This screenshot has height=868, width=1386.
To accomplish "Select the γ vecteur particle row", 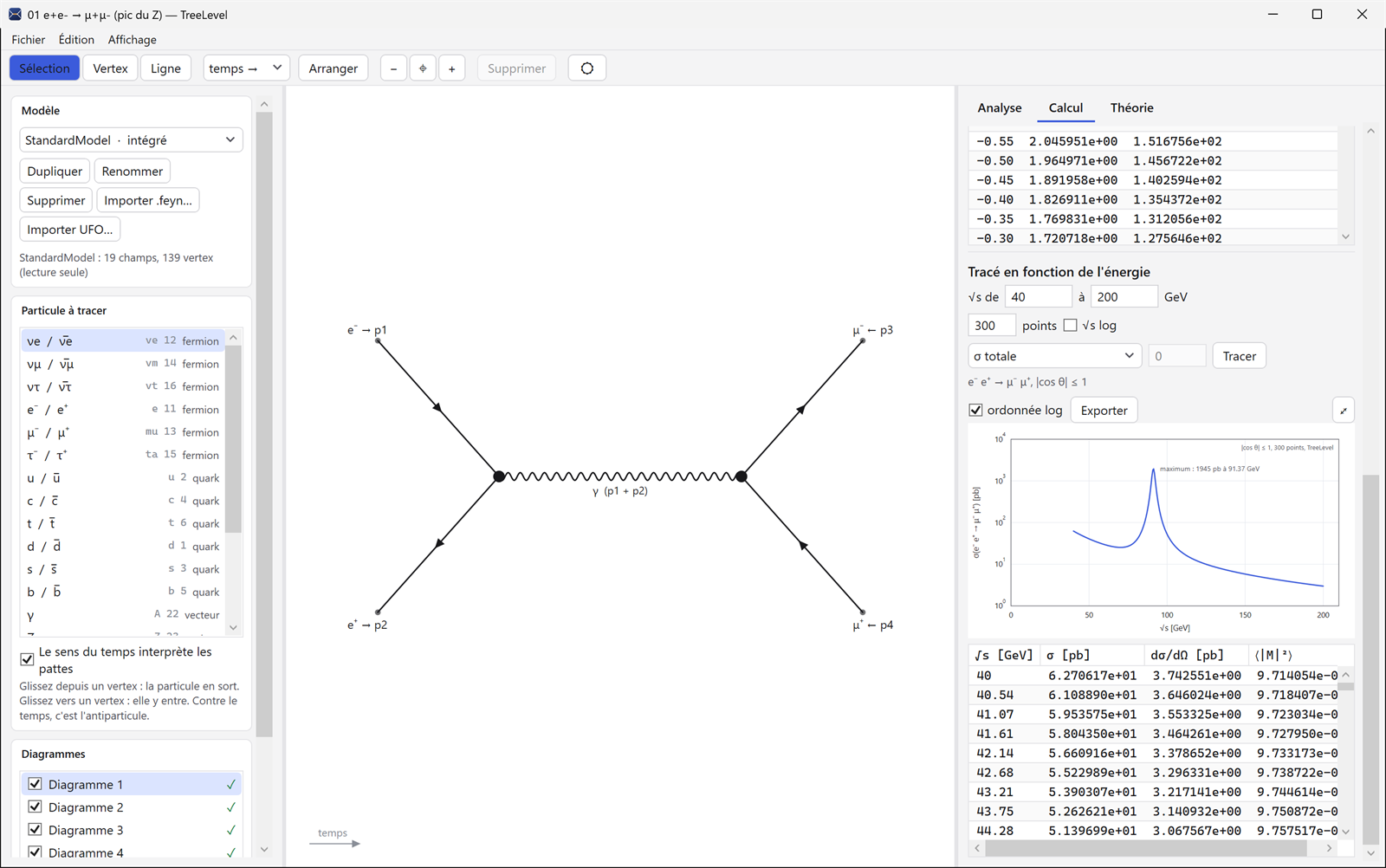I will point(123,615).
